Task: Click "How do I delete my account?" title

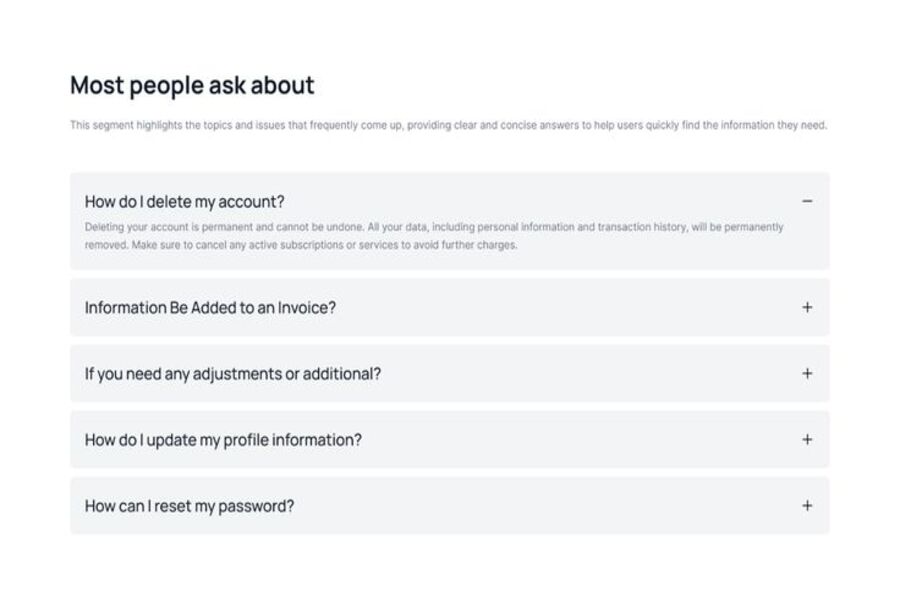Action: 184,201
